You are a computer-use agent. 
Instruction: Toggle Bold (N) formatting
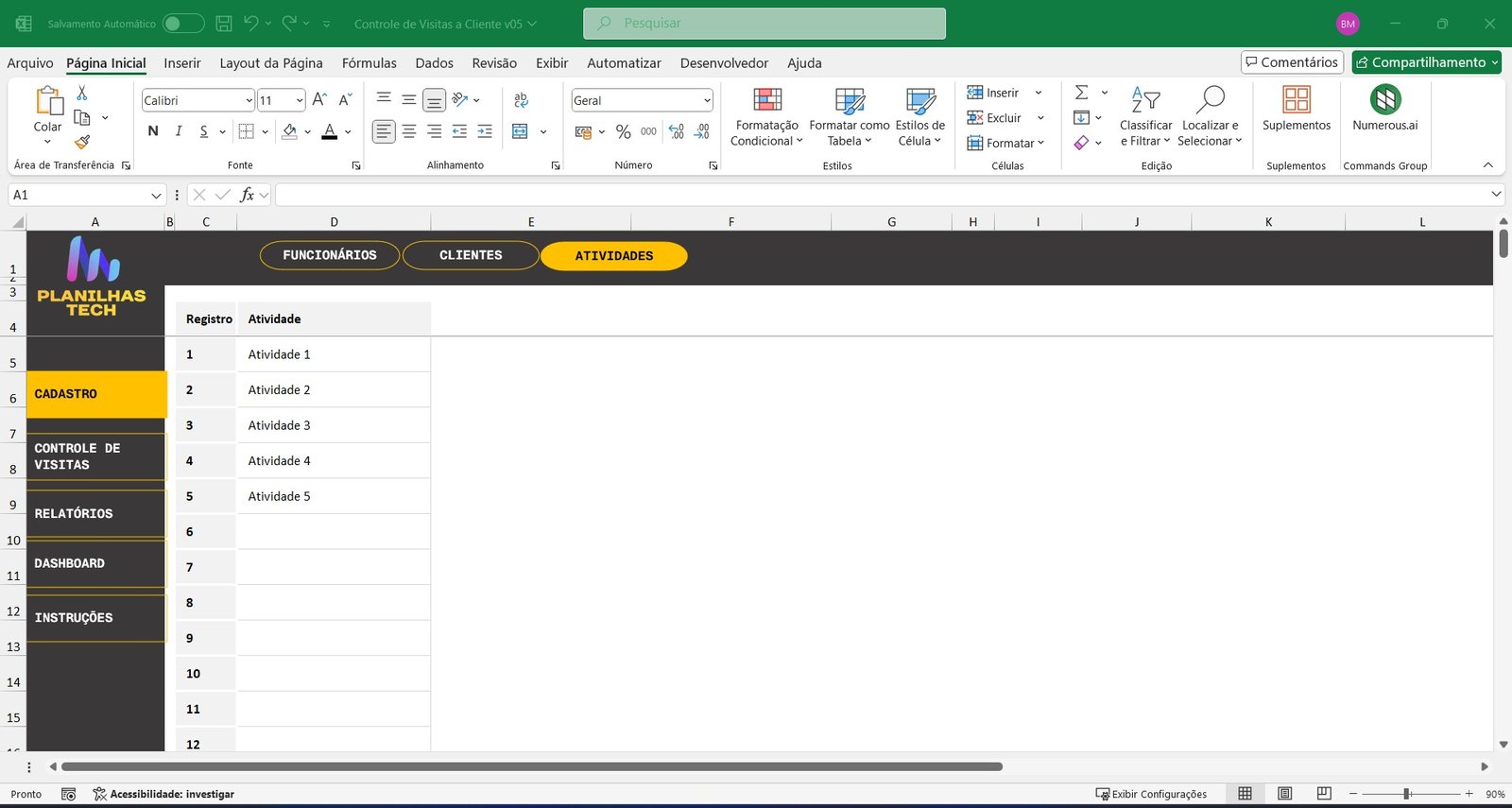pos(153,132)
